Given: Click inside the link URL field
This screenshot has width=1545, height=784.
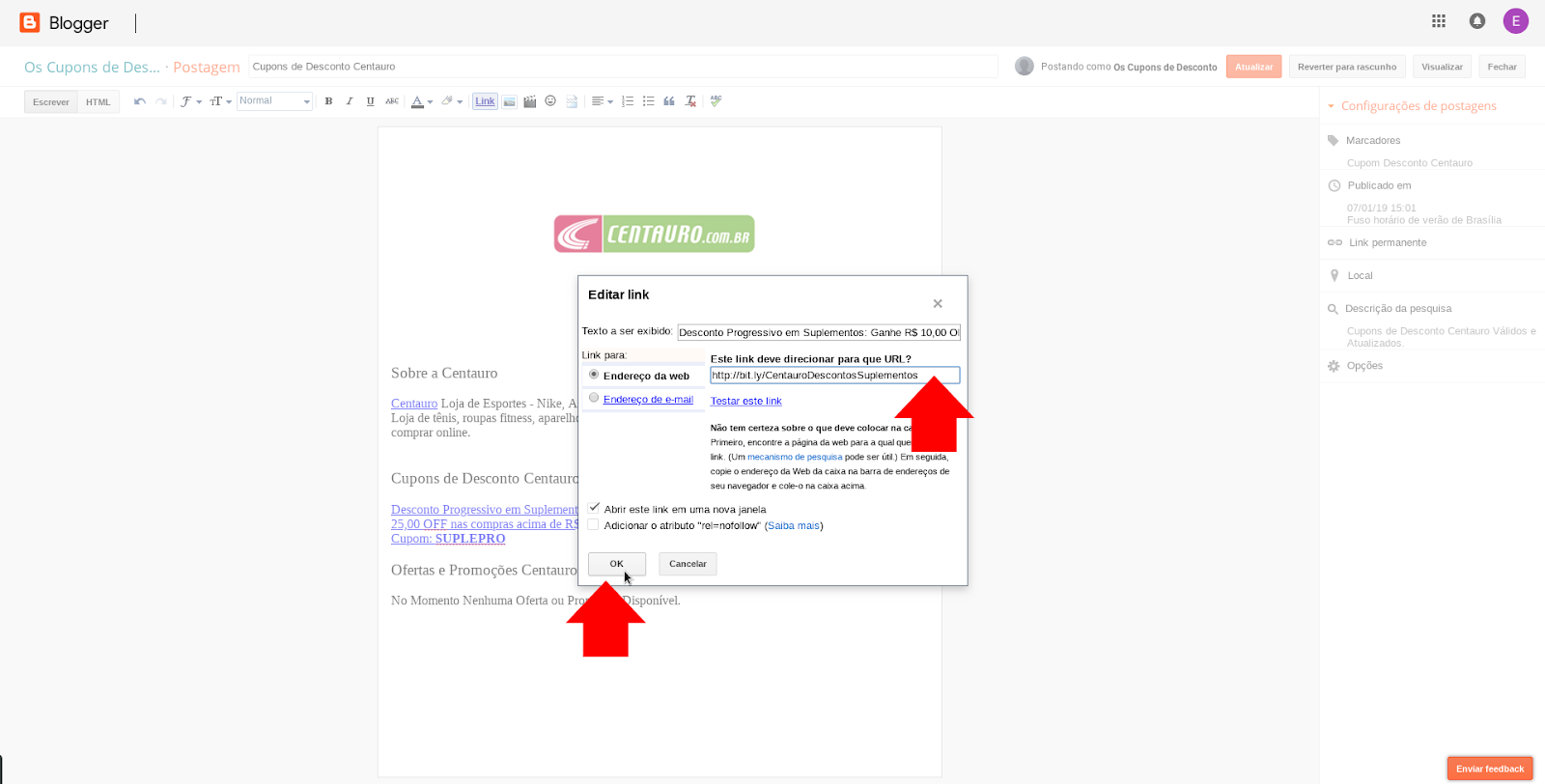Looking at the screenshot, I should pyautogui.click(x=835, y=376).
